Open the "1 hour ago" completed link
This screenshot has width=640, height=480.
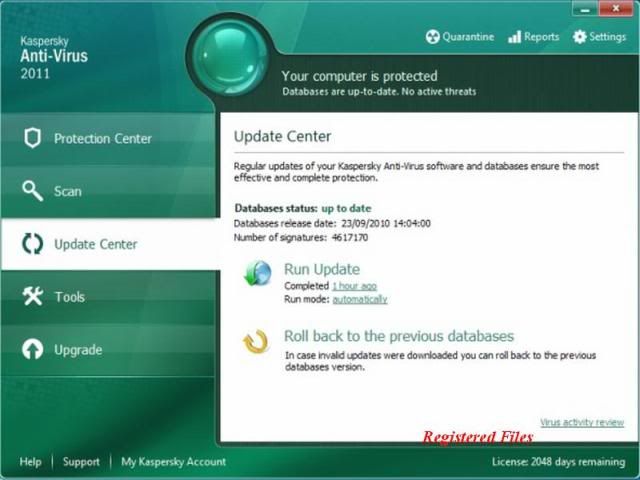click(x=355, y=286)
